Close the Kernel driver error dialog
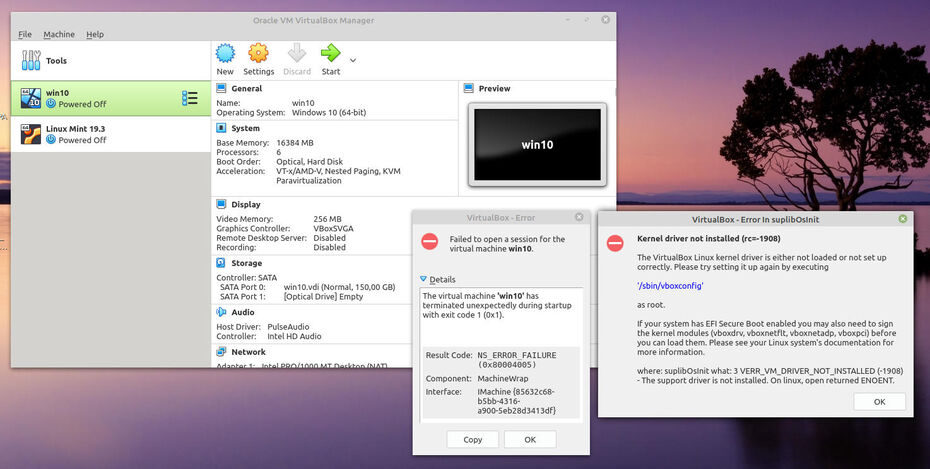The height and width of the screenshot is (469, 930). click(x=903, y=219)
